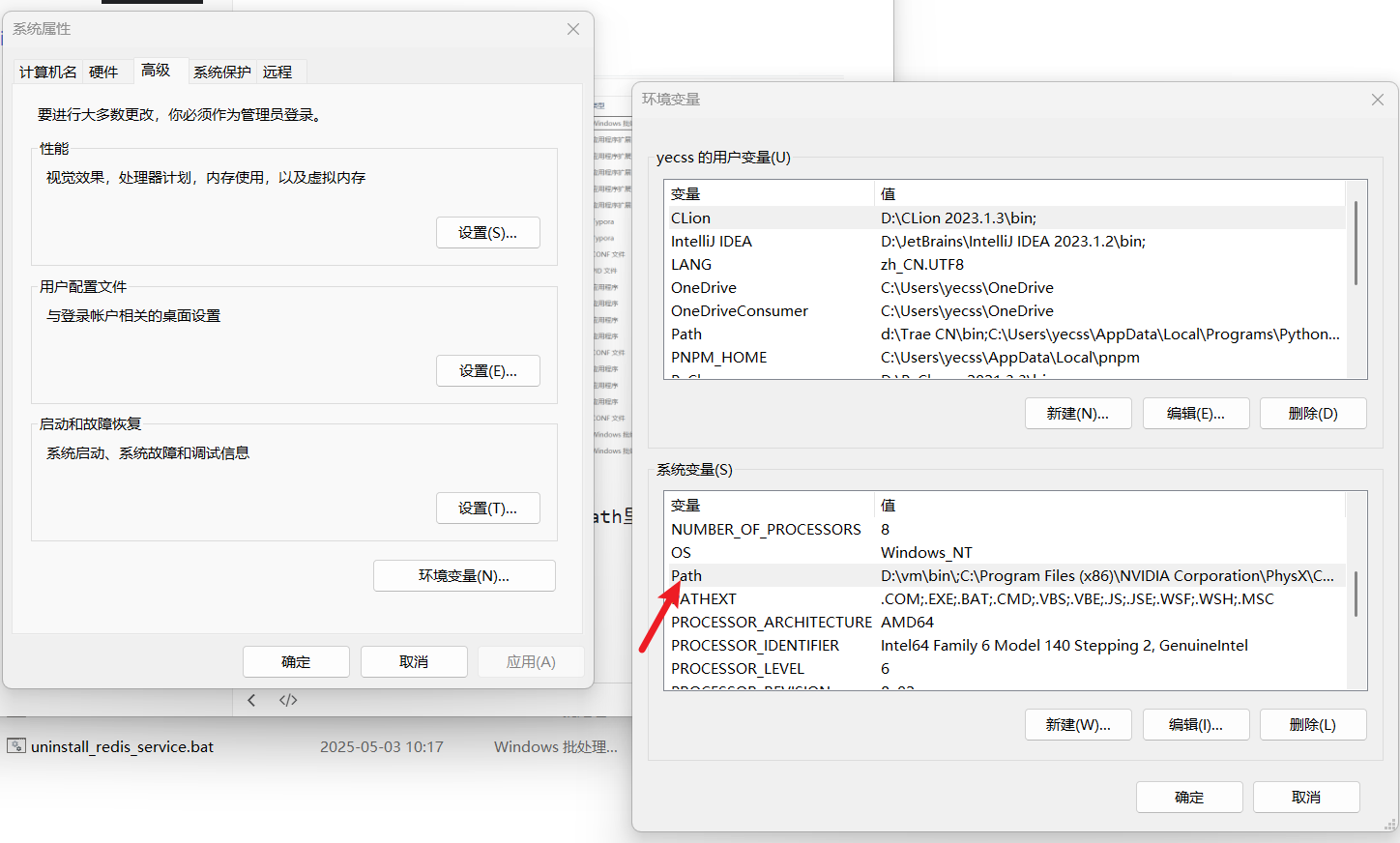
Task: Sort user variables by 值 column header
Action: (1110, 193)
